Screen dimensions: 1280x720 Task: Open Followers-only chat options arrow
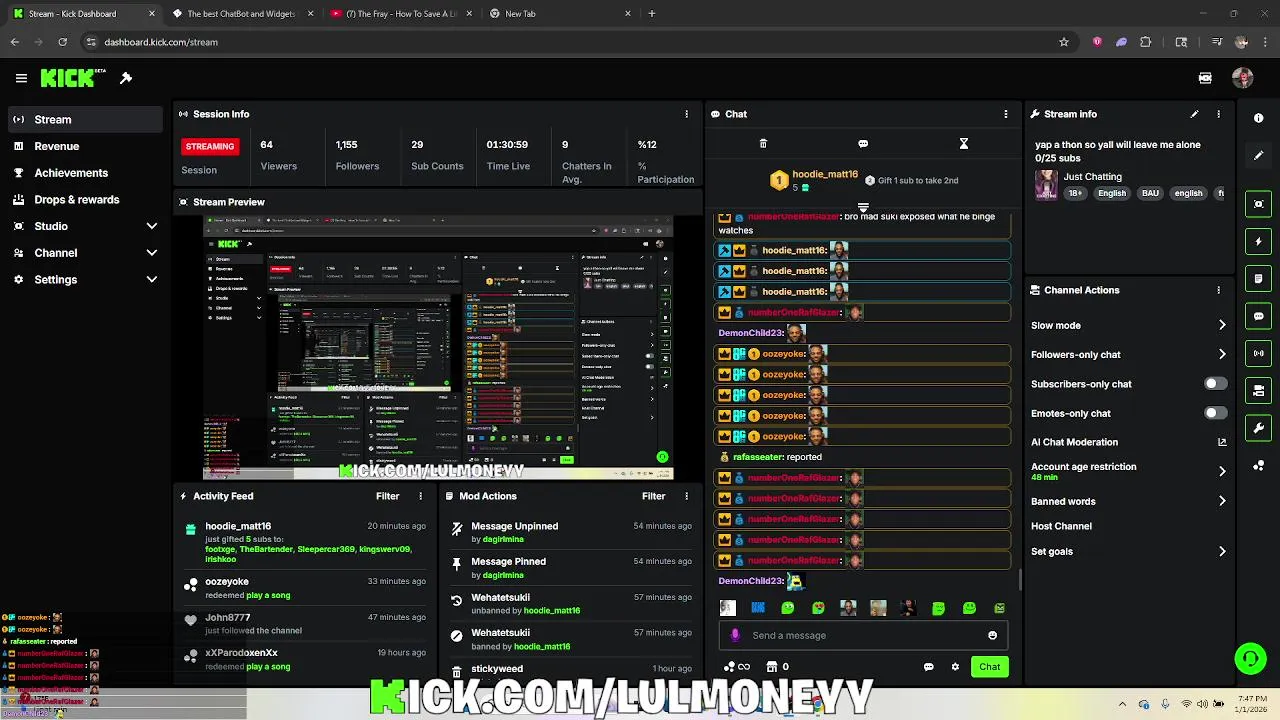coord(1222,354)
